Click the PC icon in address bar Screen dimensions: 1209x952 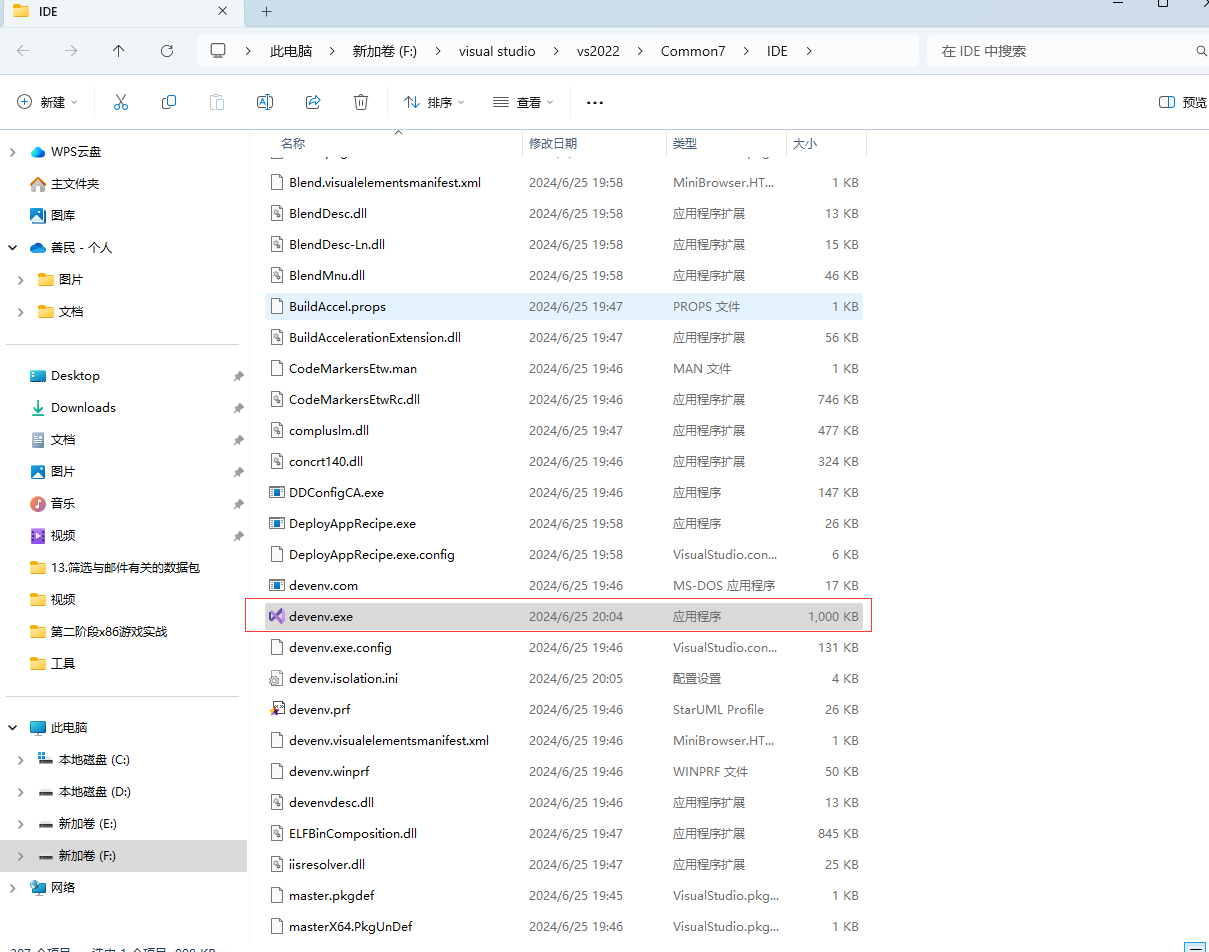pos(218,51)
